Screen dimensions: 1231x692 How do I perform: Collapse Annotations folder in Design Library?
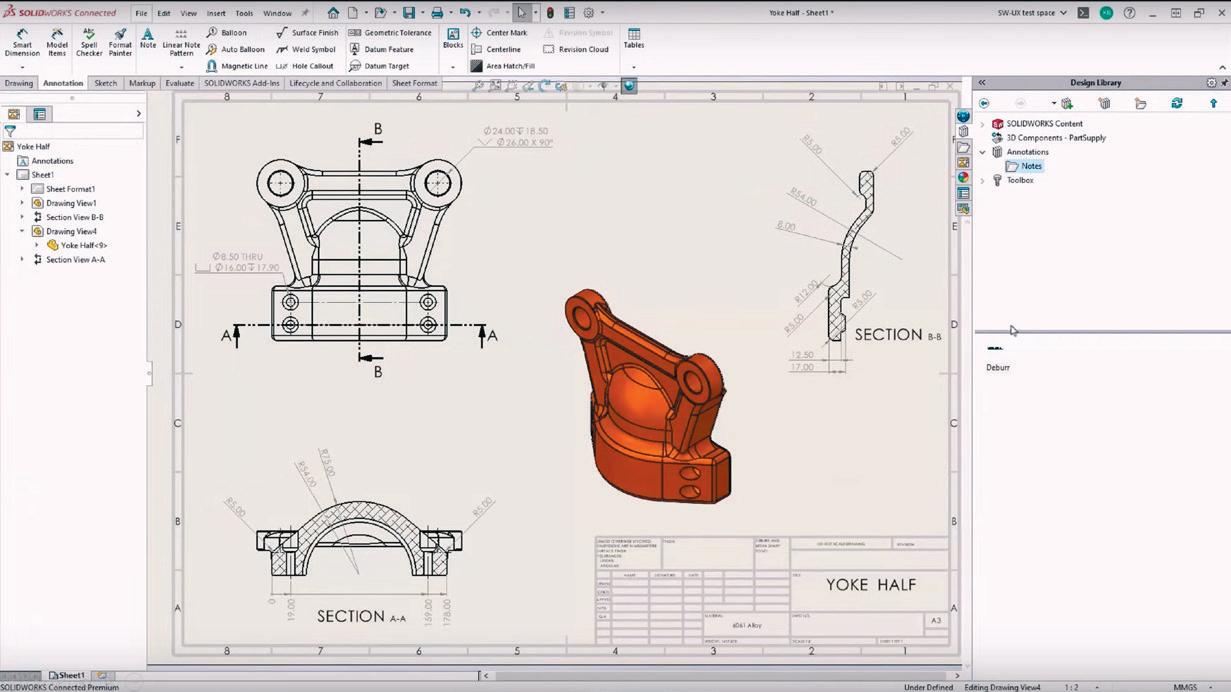point(983,152)
